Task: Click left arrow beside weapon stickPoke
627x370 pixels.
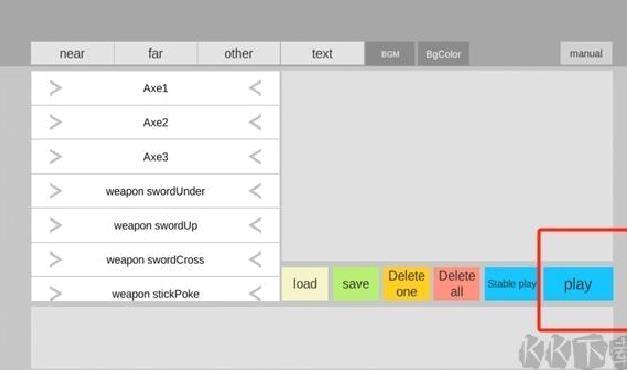Action: (x=255, y=294)
